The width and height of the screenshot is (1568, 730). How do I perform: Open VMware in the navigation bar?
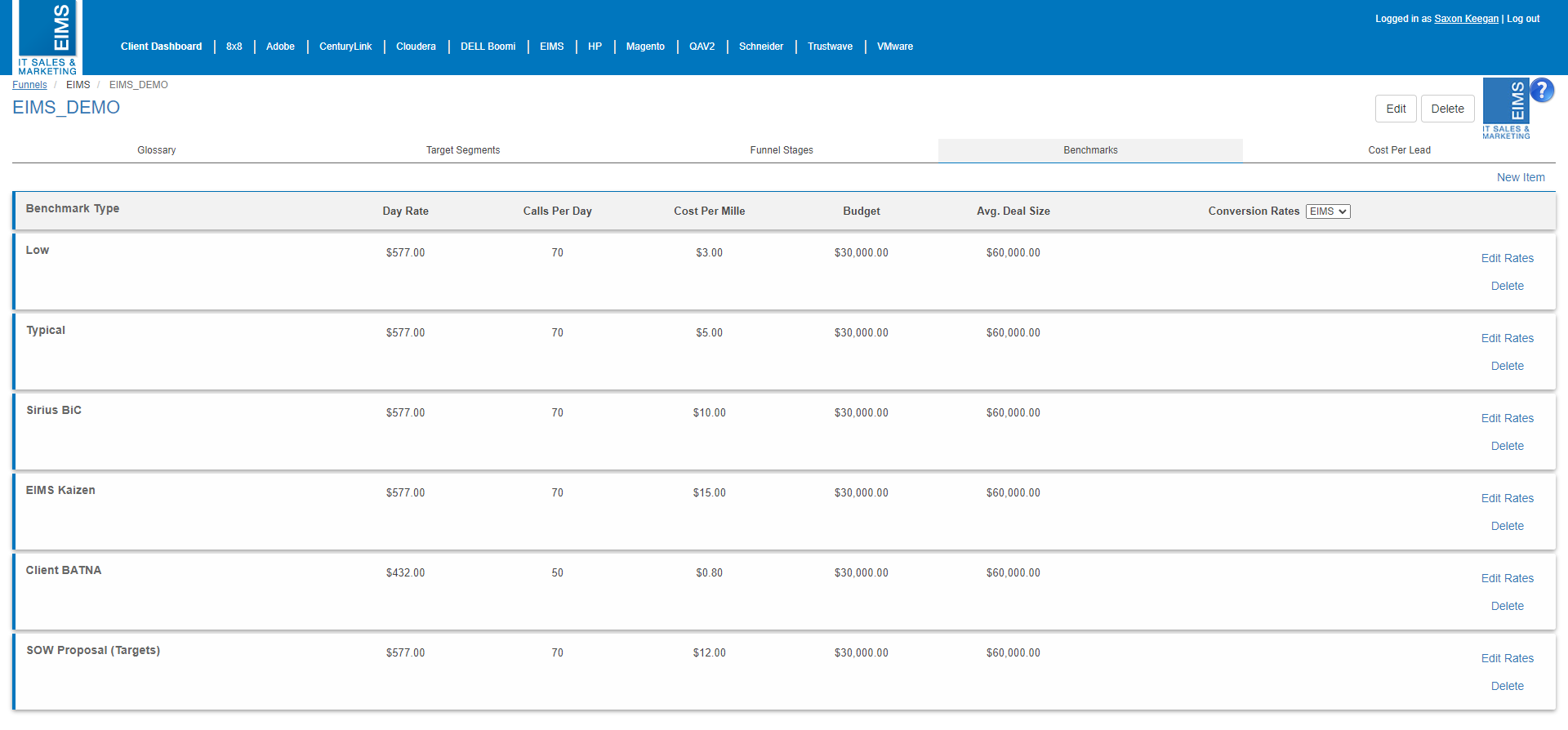click(895, 47)
